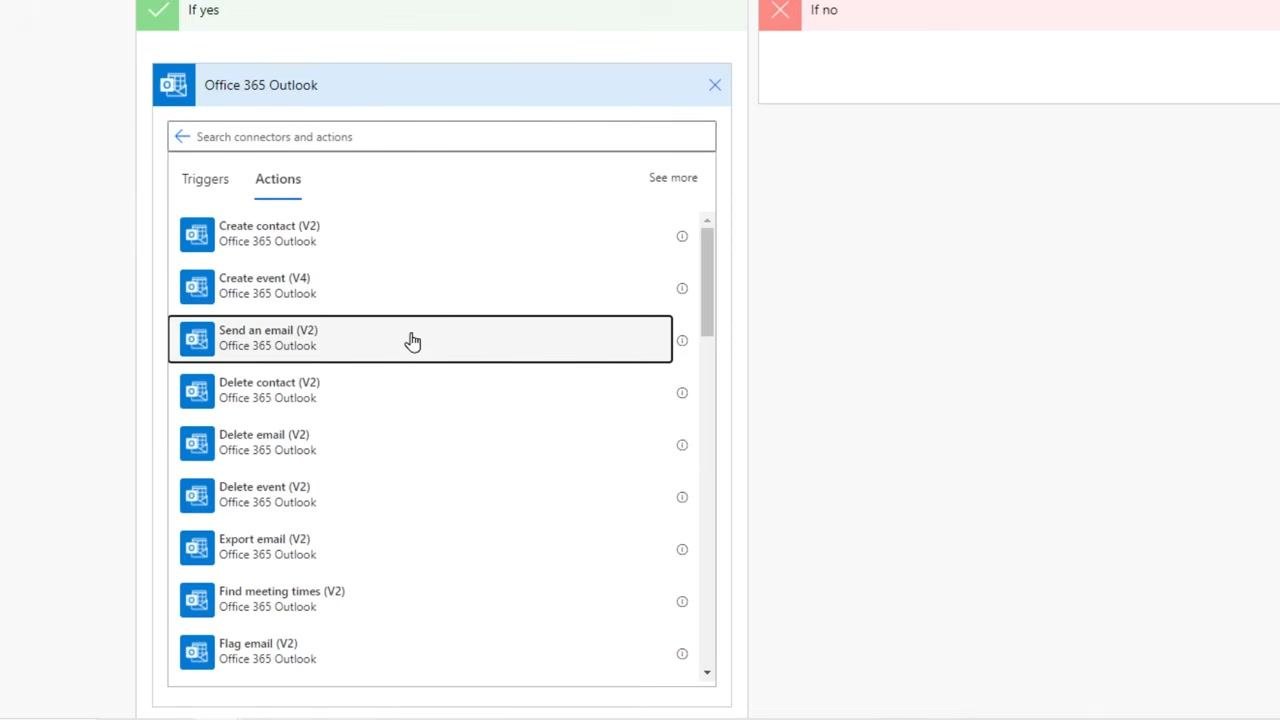Viewport: 1280px width, 720px height.
Task: Open the See more link
Action: 673,178
